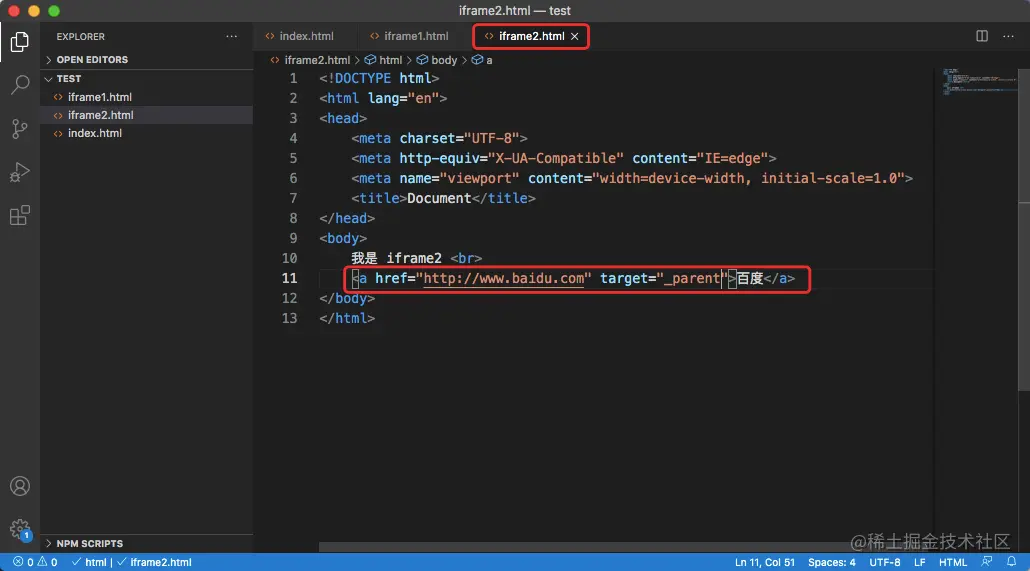Click the split editor right icon
The width and height of the screenshot is (1030, 571).
[981, 36]
